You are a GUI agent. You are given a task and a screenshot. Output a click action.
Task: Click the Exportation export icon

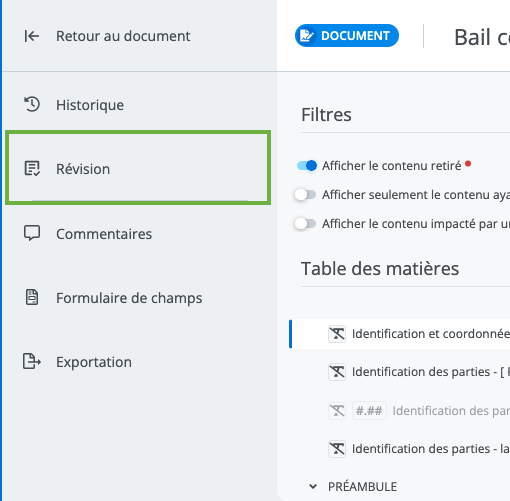(x=32, y=362)
